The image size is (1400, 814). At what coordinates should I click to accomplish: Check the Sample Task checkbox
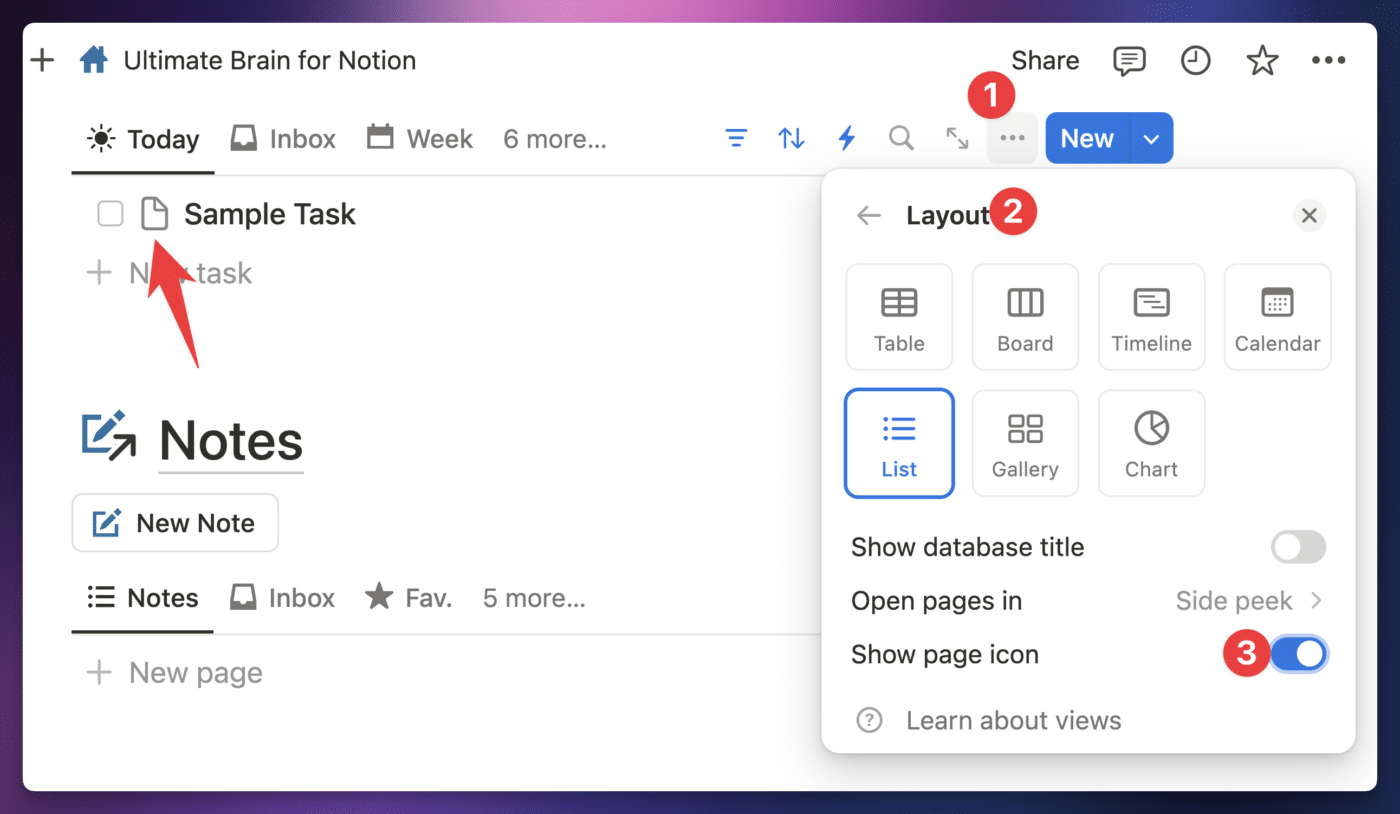pos(110,213)
